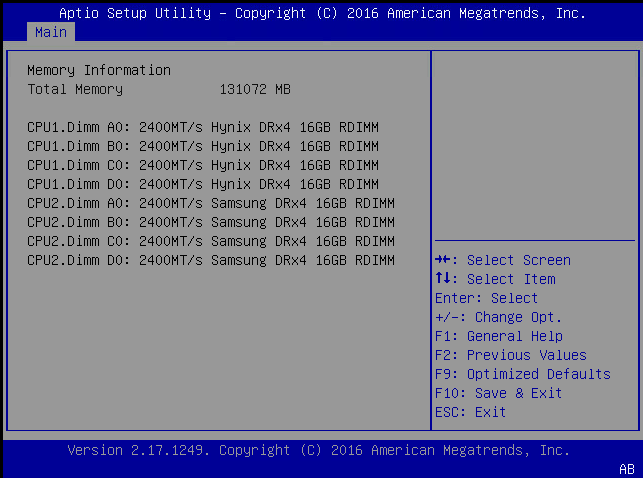
Task: Click the F9: Optimized Defaults line
Action: coord(523,374)
